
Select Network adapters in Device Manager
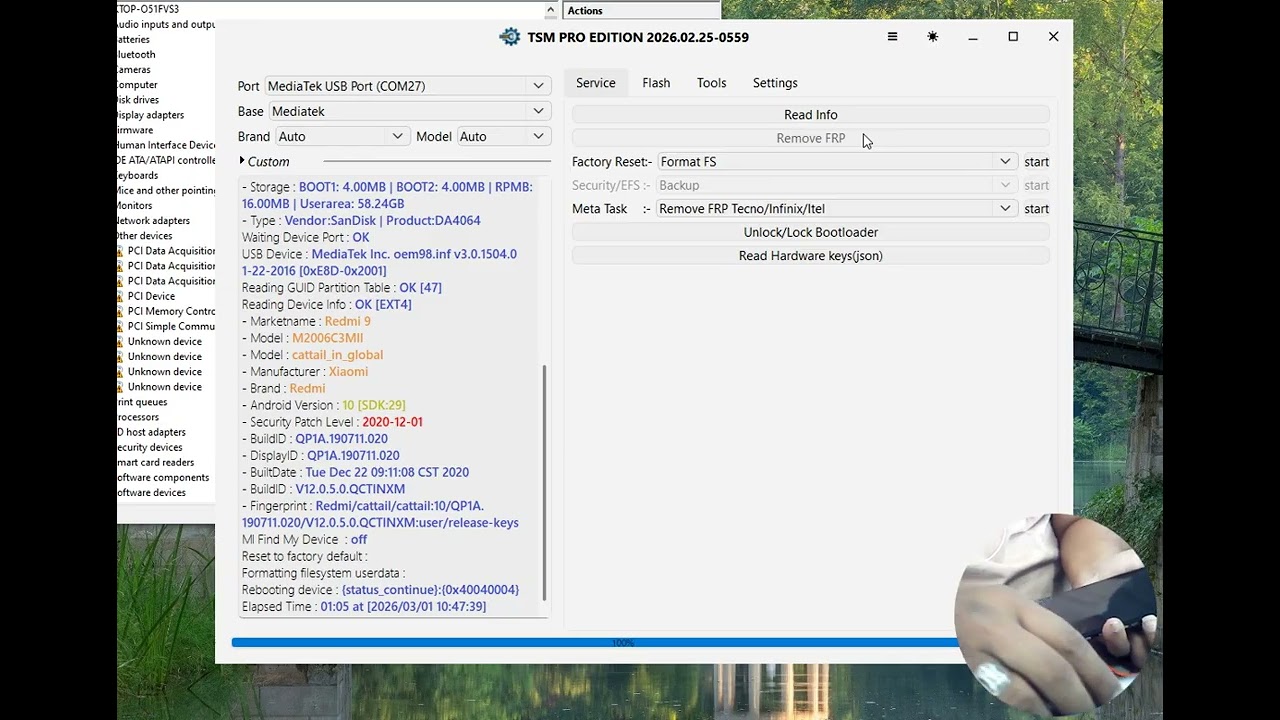click(x=153, y=221)
